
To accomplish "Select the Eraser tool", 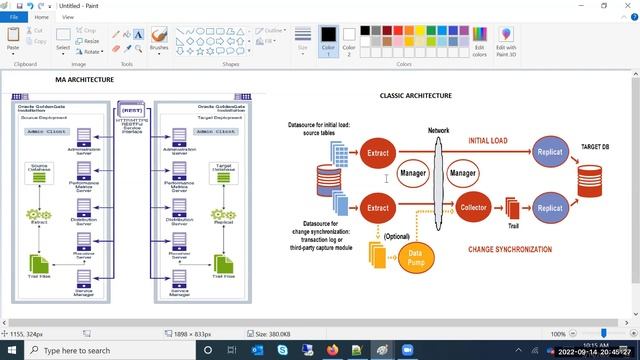I will coord(116,49).
